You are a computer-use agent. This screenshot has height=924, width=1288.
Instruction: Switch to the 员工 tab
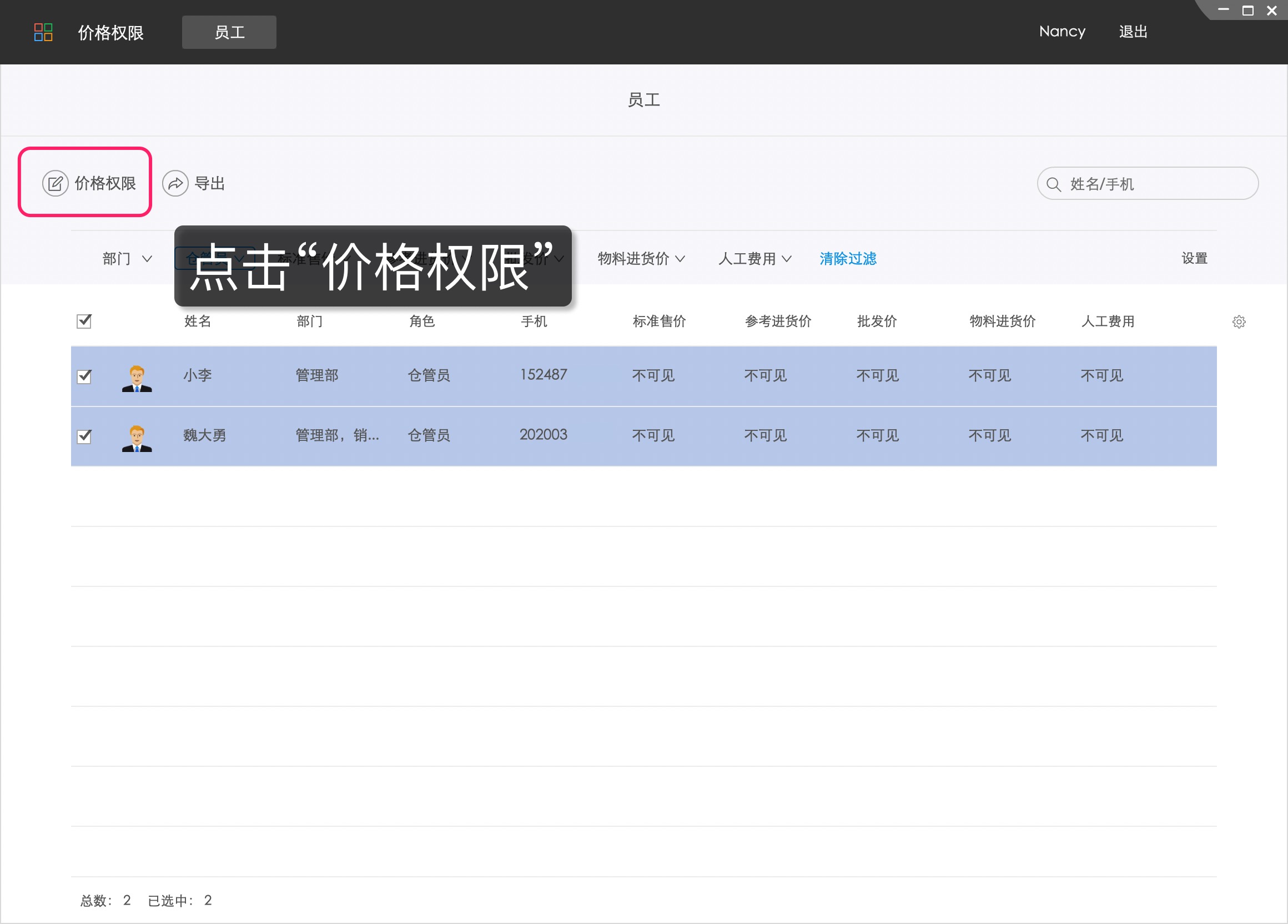[x=229, y=32]
